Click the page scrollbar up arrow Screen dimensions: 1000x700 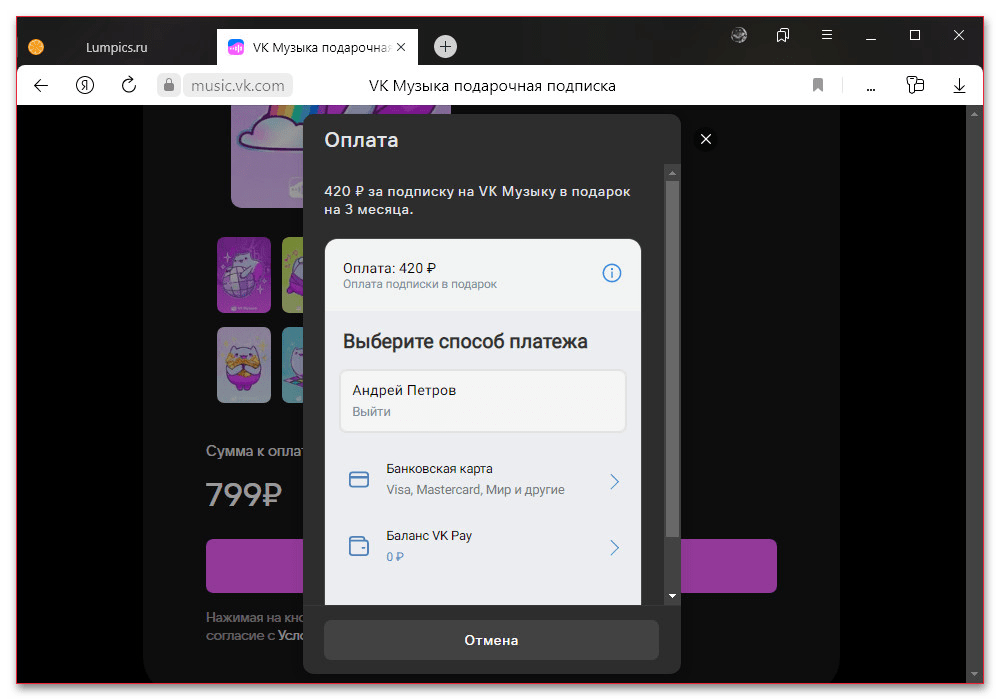pos(974,114)
